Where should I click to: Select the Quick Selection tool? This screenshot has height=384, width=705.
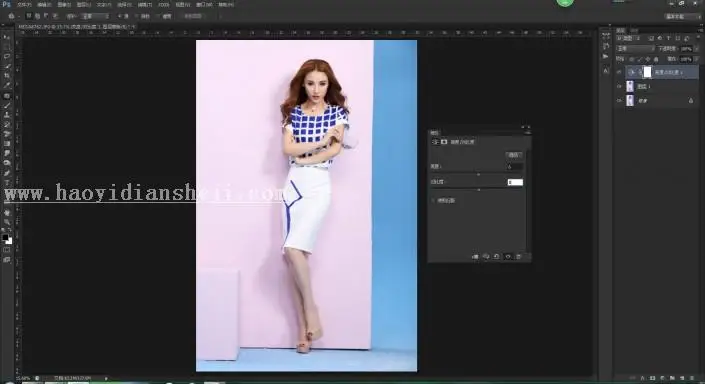pos(7,66)
